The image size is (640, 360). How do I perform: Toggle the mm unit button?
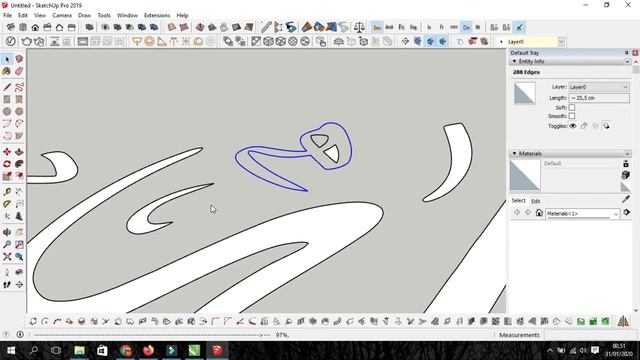(x=454, y=27)
